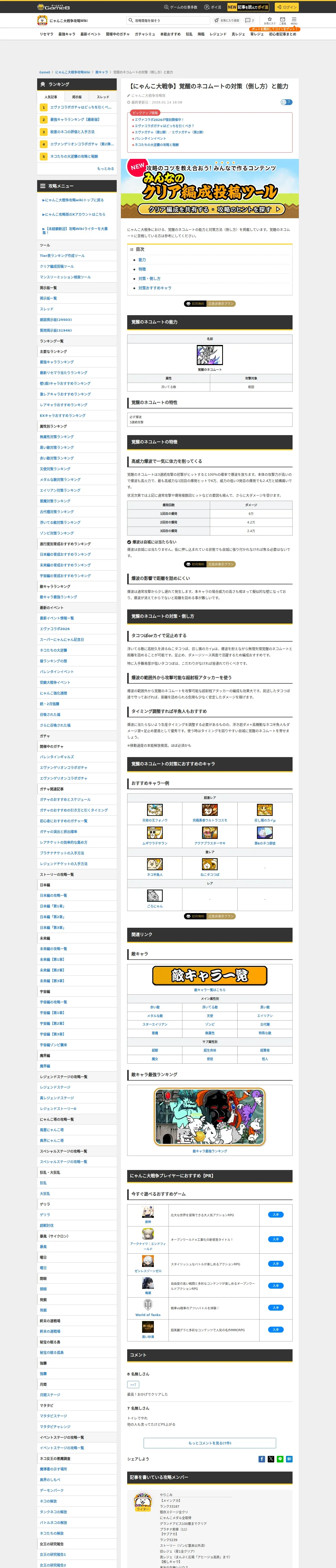The width and height of the screenshot is (336, 1568).
Task: Switch to 掲示板 ranking tab
Action: 77,97
